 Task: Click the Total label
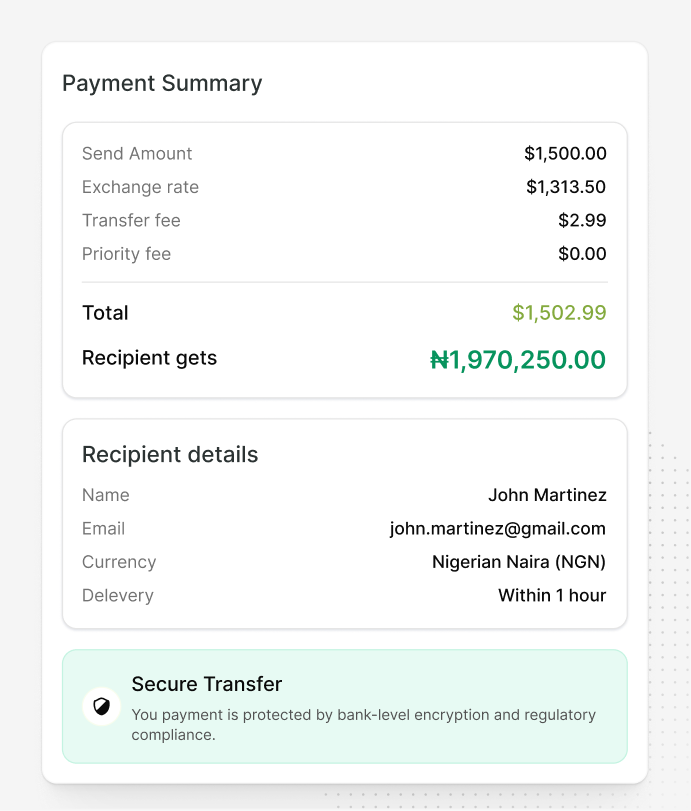(105, 313)
